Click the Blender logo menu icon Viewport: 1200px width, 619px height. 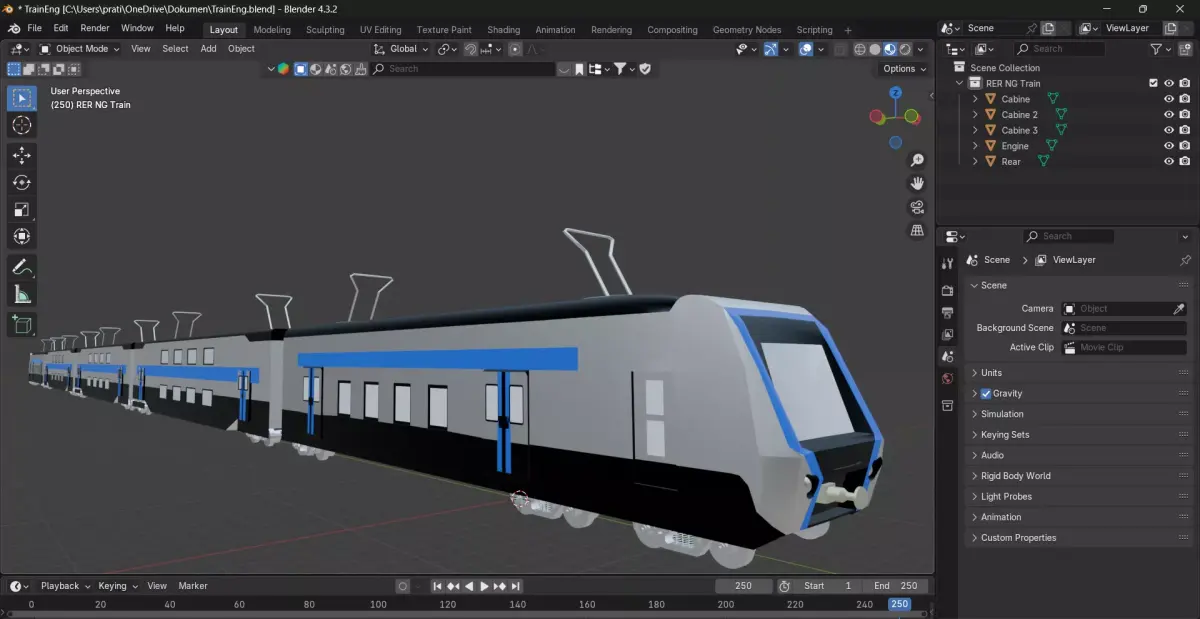pyautogui.click(x=13, y=28)
